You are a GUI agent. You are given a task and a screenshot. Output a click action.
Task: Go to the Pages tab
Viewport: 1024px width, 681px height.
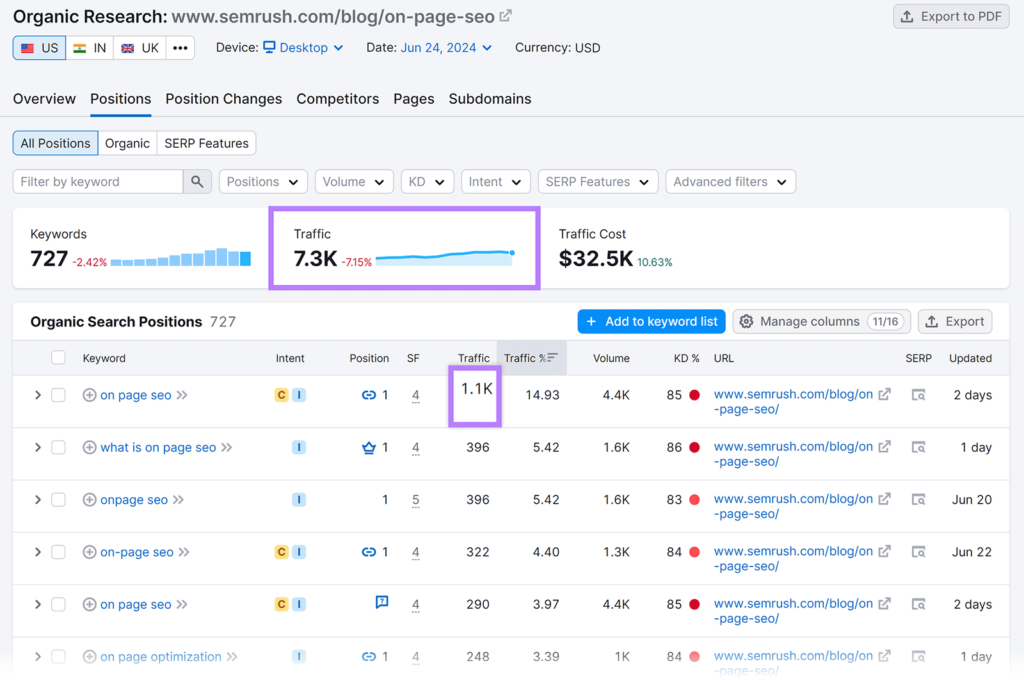pyautogui.click(x=413, y=99)
